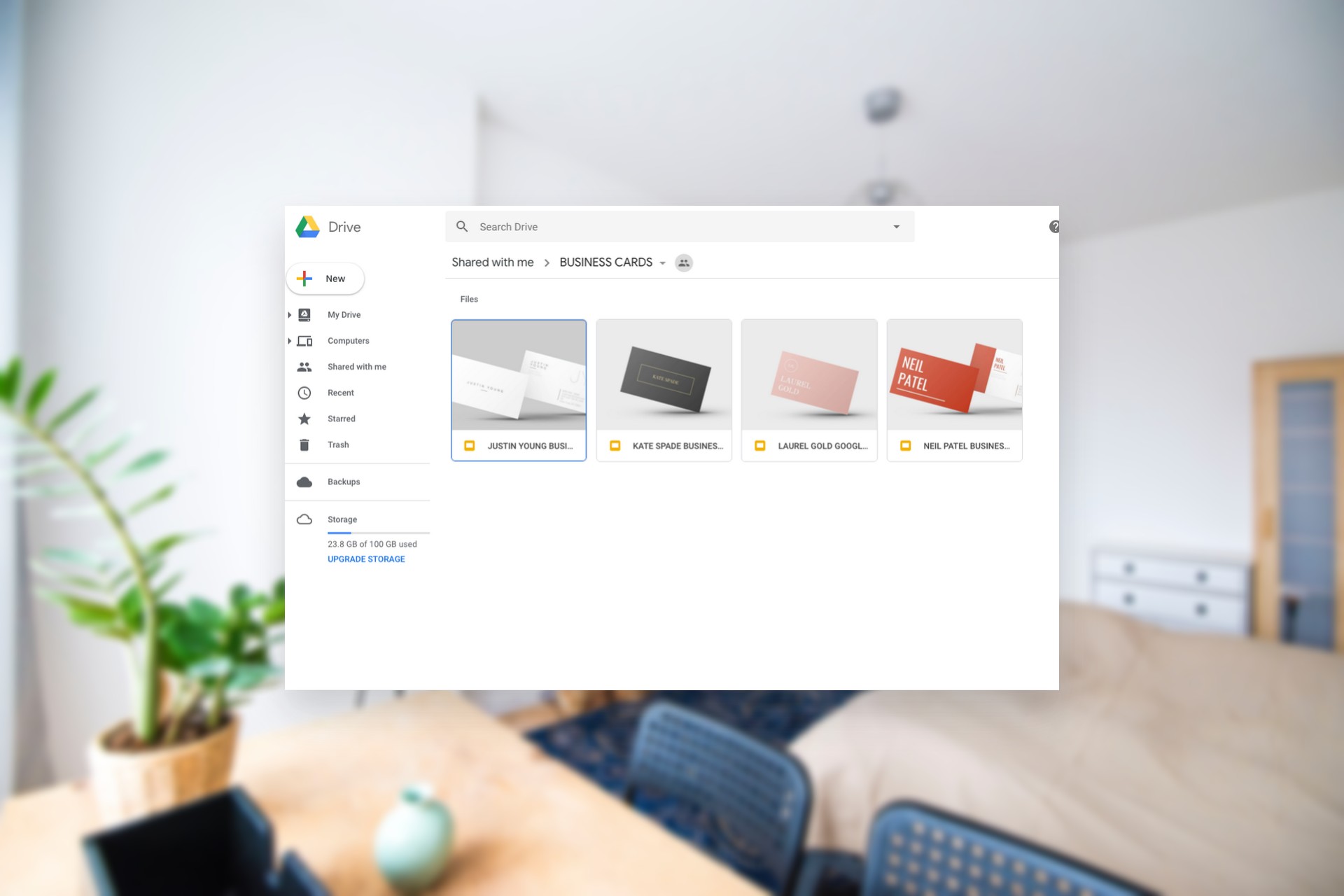The image size is (1344, 896).
Task: Select the Shared with me icon
Action: (x=305, y=366)
